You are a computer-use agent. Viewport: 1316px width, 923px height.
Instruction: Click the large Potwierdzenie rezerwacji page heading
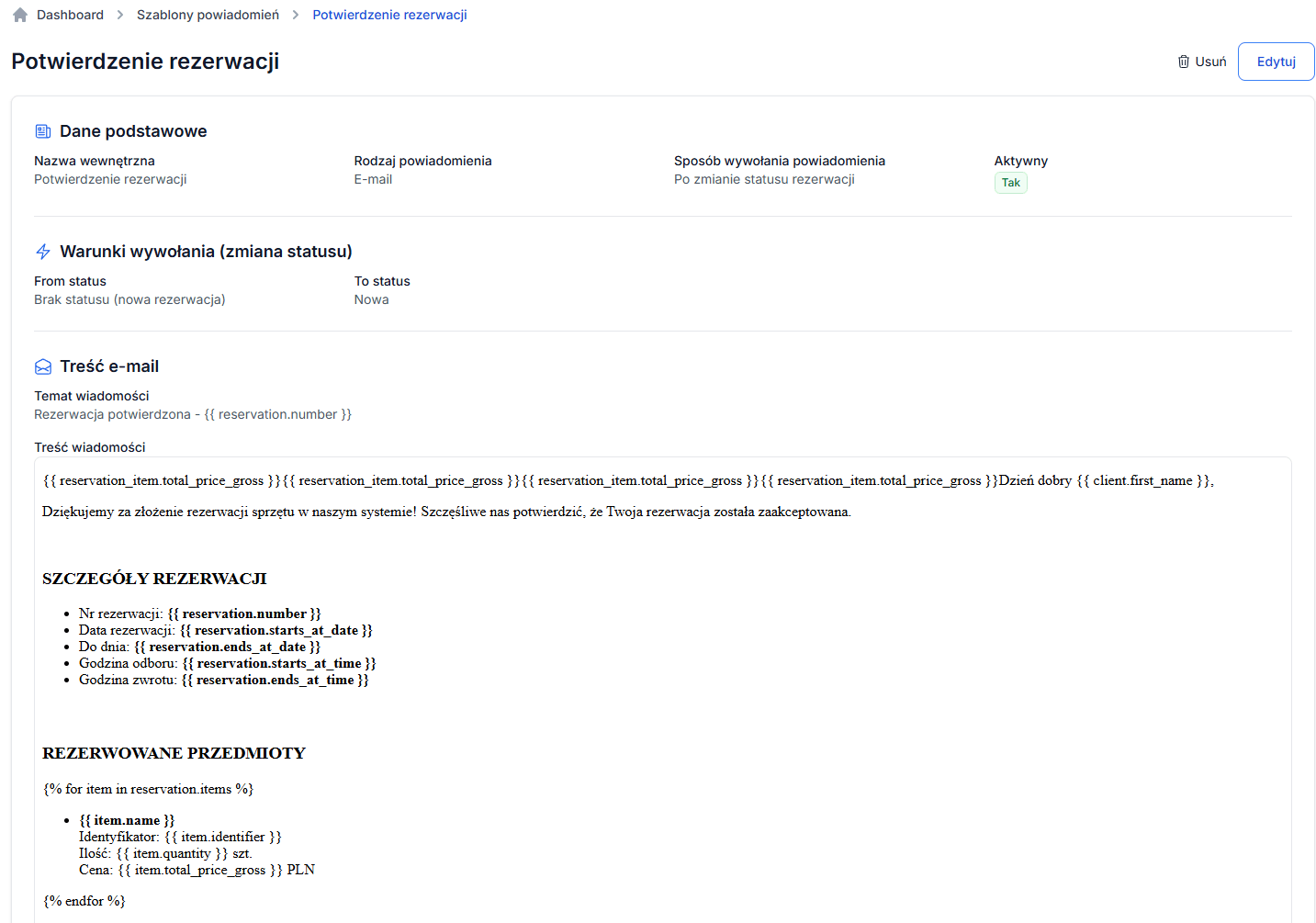(x=145, y=62)
